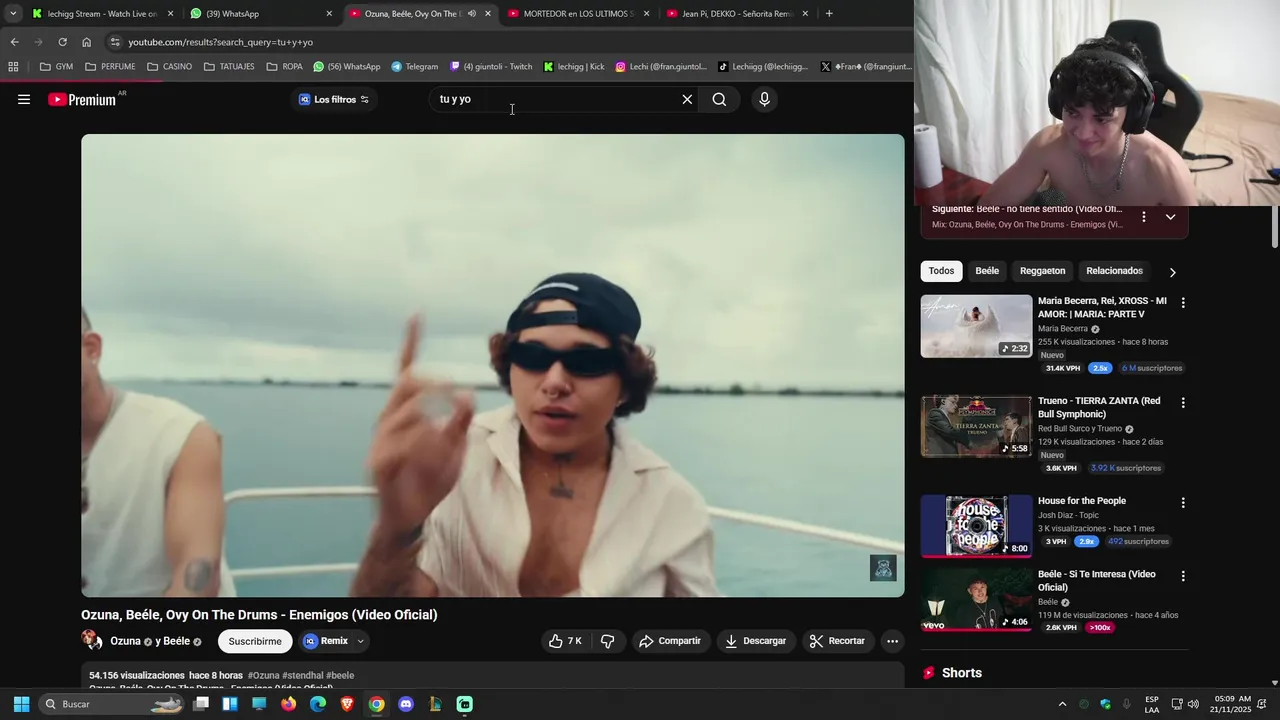Select the Reggaeton filter chip
The height and width of the screenshot is (720, 1280).
1042,271
